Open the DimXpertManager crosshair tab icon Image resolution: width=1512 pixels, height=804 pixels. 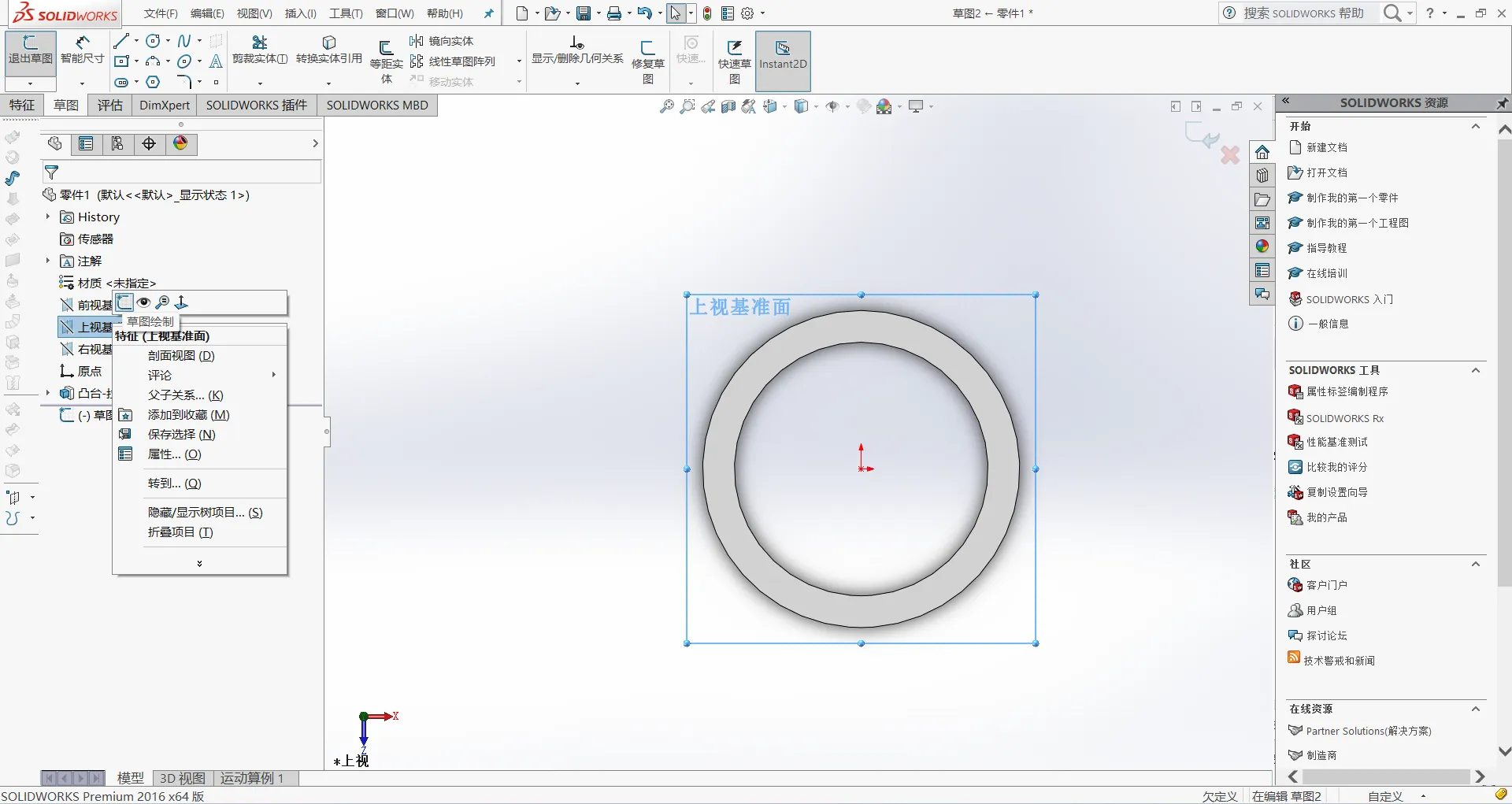point(149,143)
